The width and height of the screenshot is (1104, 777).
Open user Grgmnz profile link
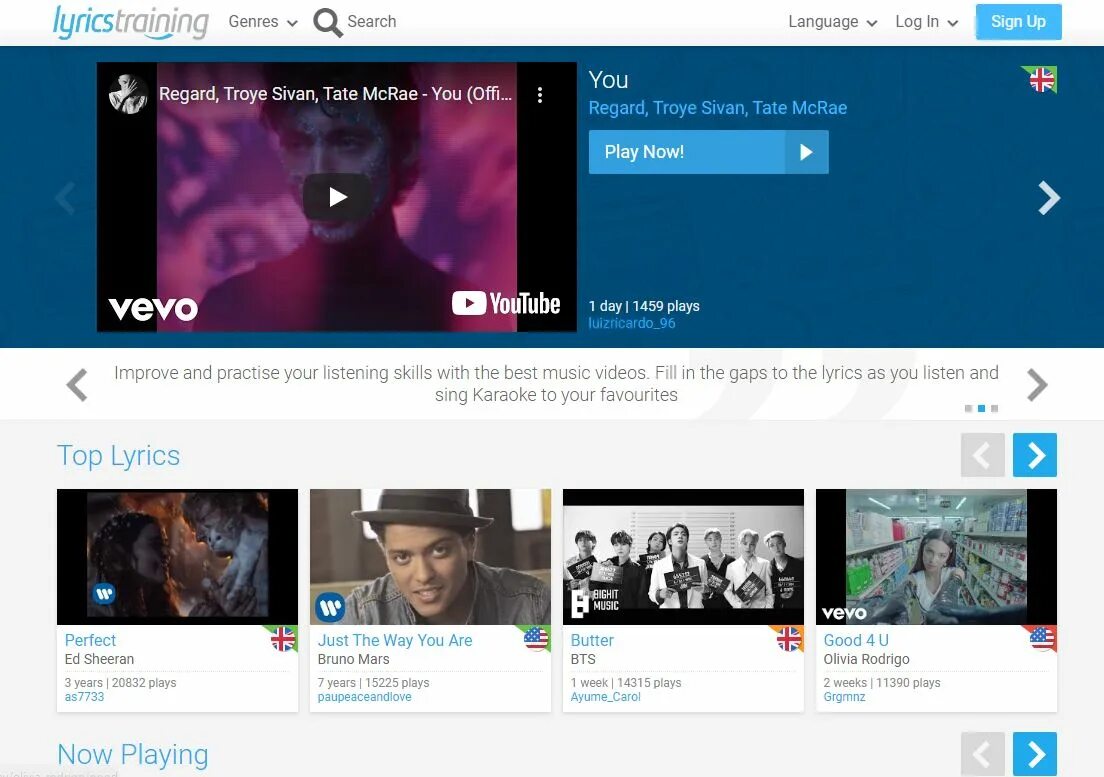[x=844, y=697]
